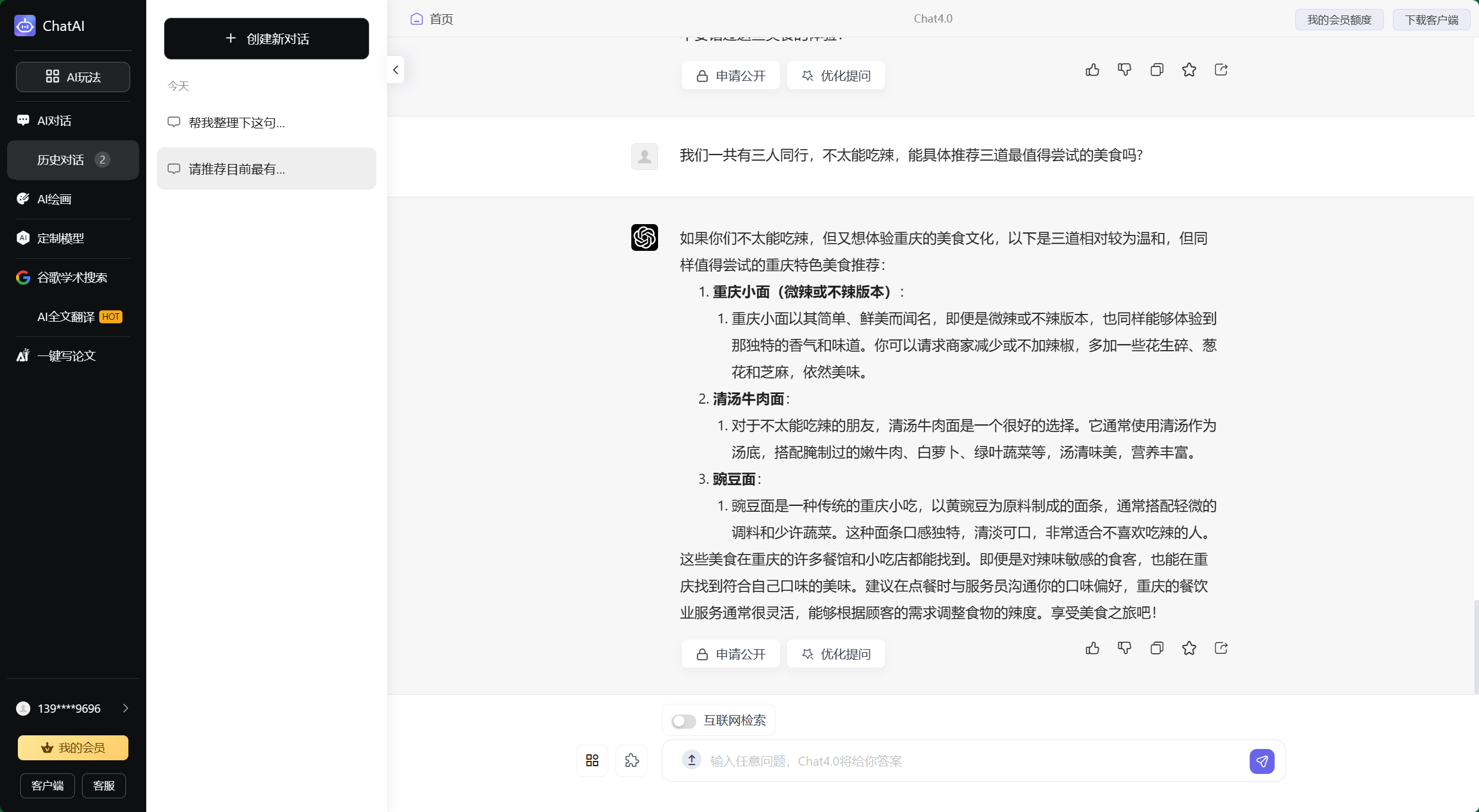Screen dimensions: 1479x812
Task: Click 创建新对话 button
Action: click(266, 39)
